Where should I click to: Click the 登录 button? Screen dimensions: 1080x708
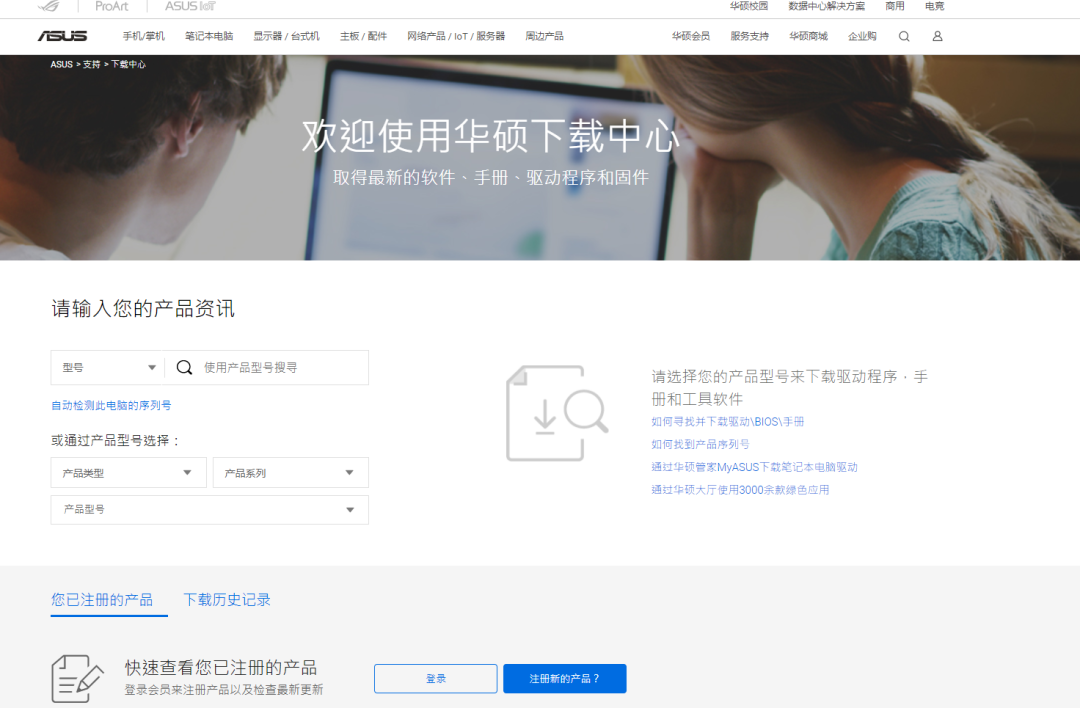(435, 678)
